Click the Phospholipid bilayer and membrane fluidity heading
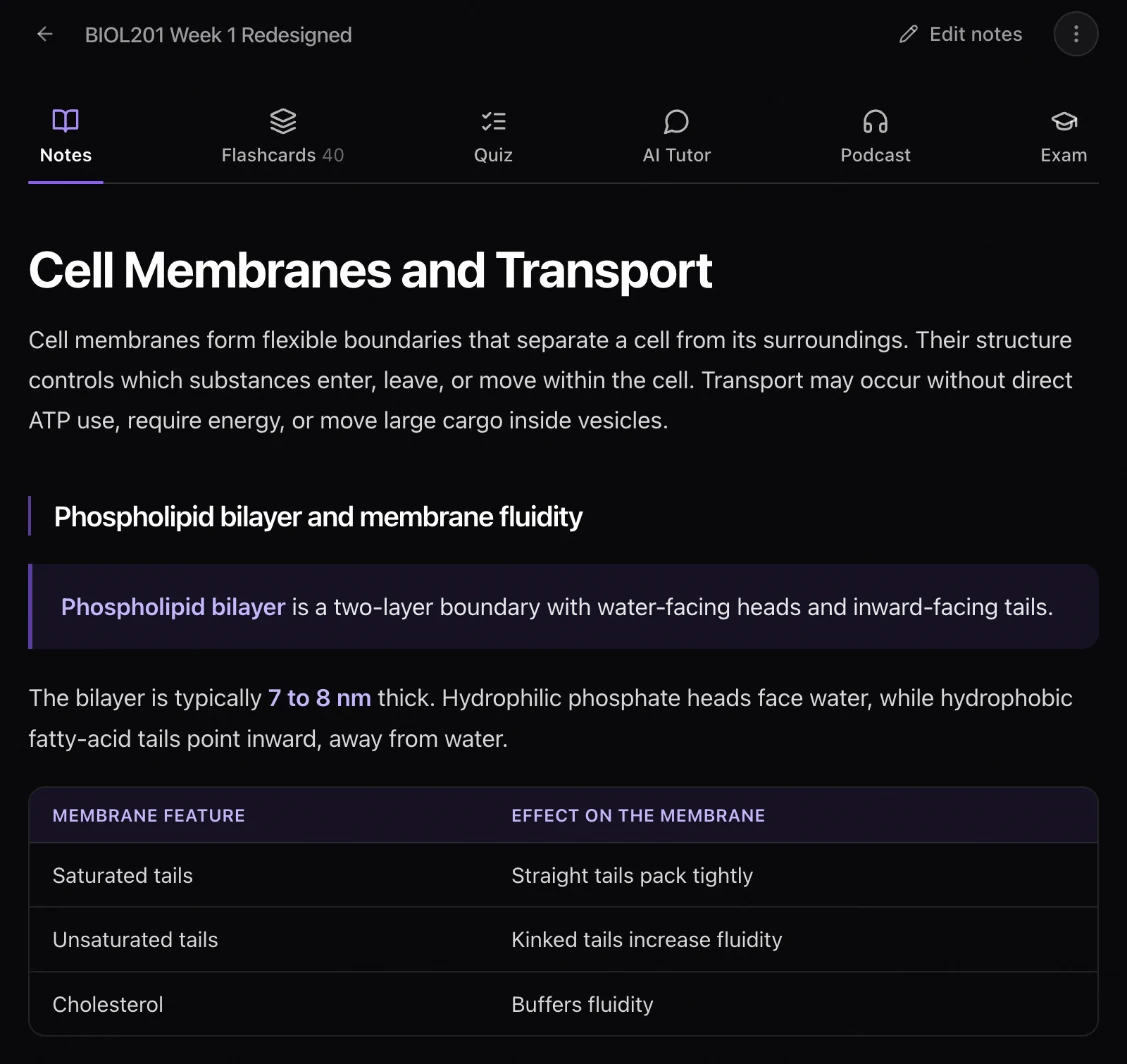The image size is (1127, 1064). click(x=318, y=516)
